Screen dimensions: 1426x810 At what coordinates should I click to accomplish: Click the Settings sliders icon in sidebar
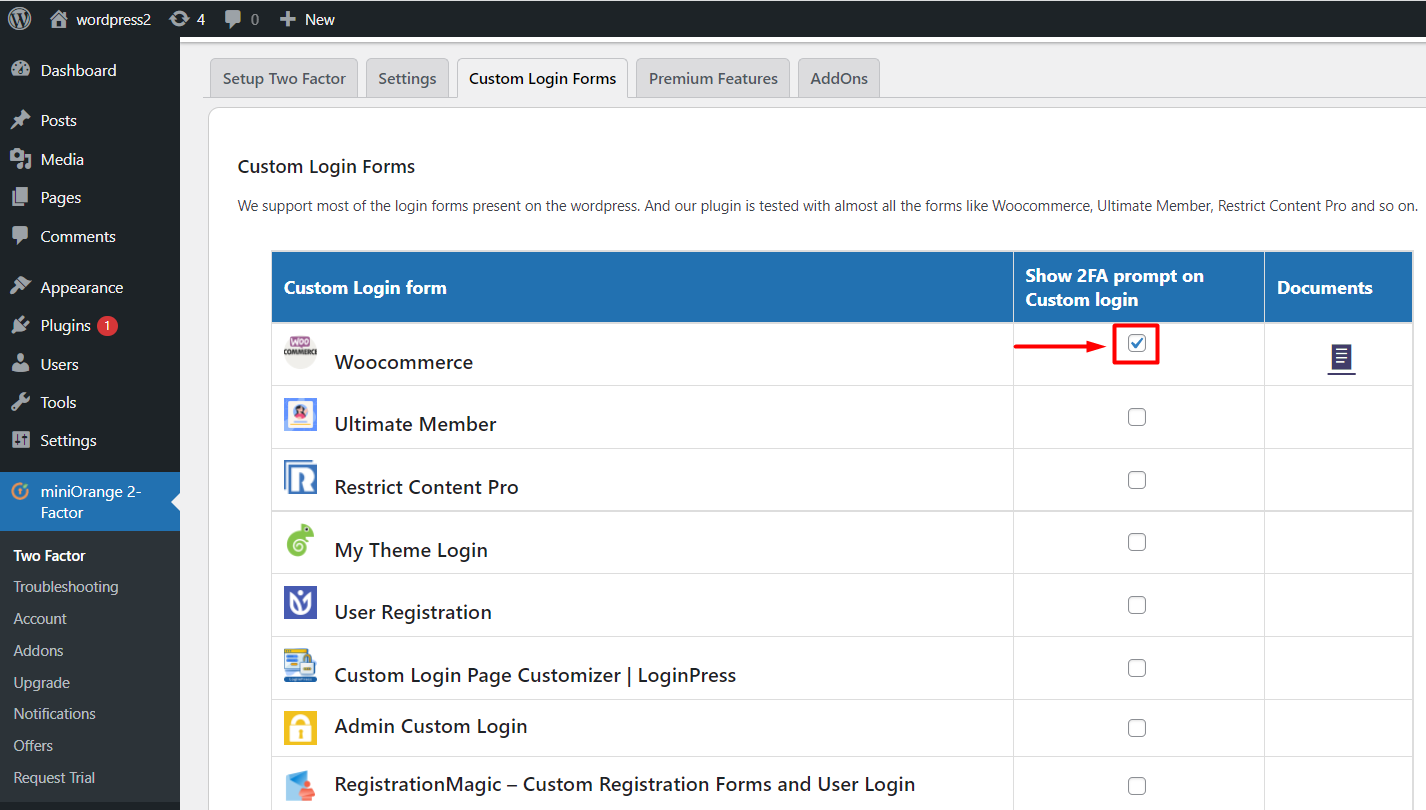[20, 440]
